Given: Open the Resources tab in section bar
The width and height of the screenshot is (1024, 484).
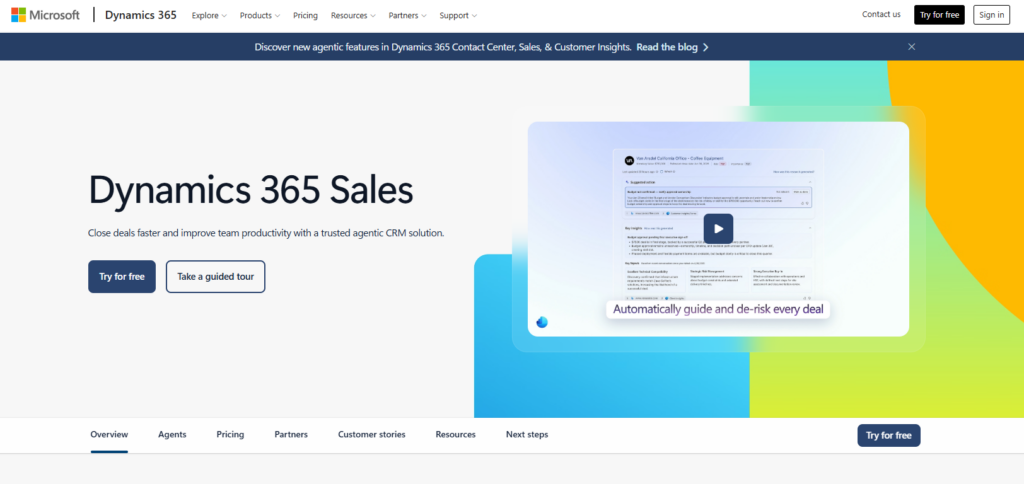Looking at the screenshot, I should coord(456,434).
